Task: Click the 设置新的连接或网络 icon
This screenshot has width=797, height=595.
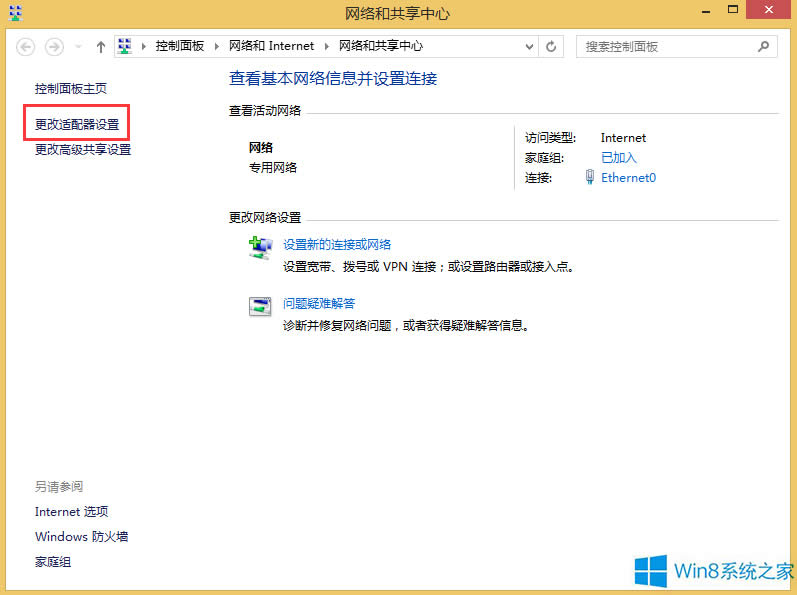Action: click(260, 248)
